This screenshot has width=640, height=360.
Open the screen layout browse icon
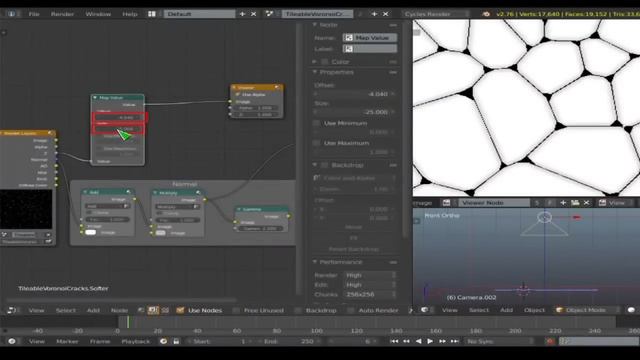pyautogui.click(x=152, y=14)
